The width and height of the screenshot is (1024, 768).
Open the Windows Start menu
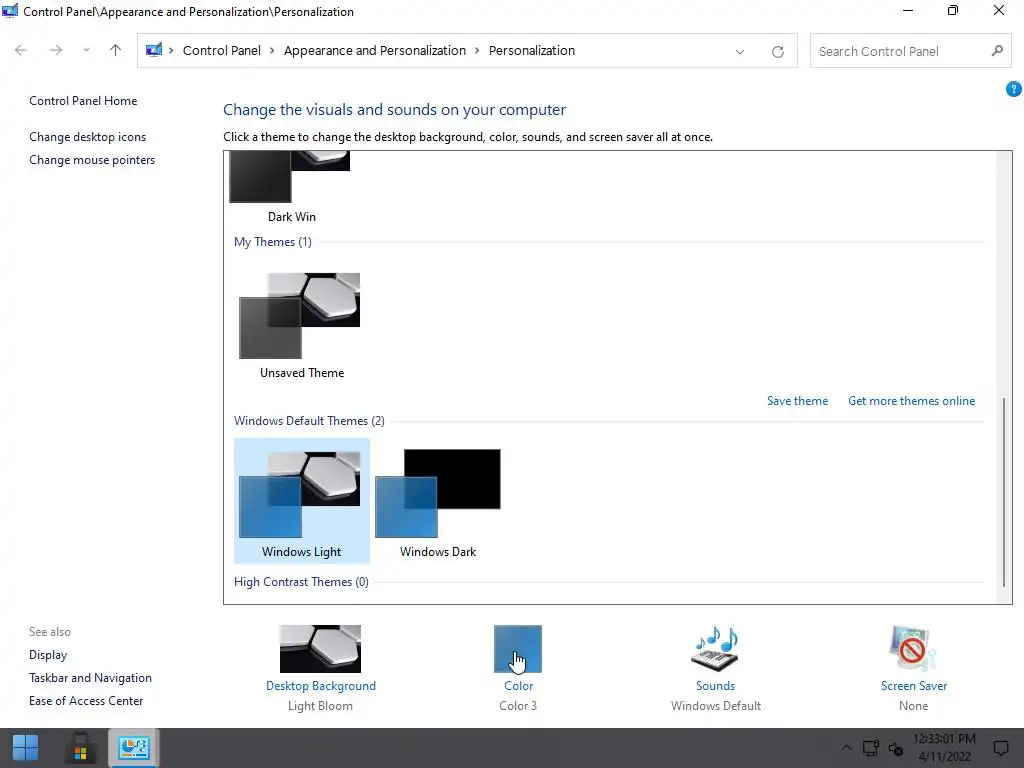pos(25,748)
